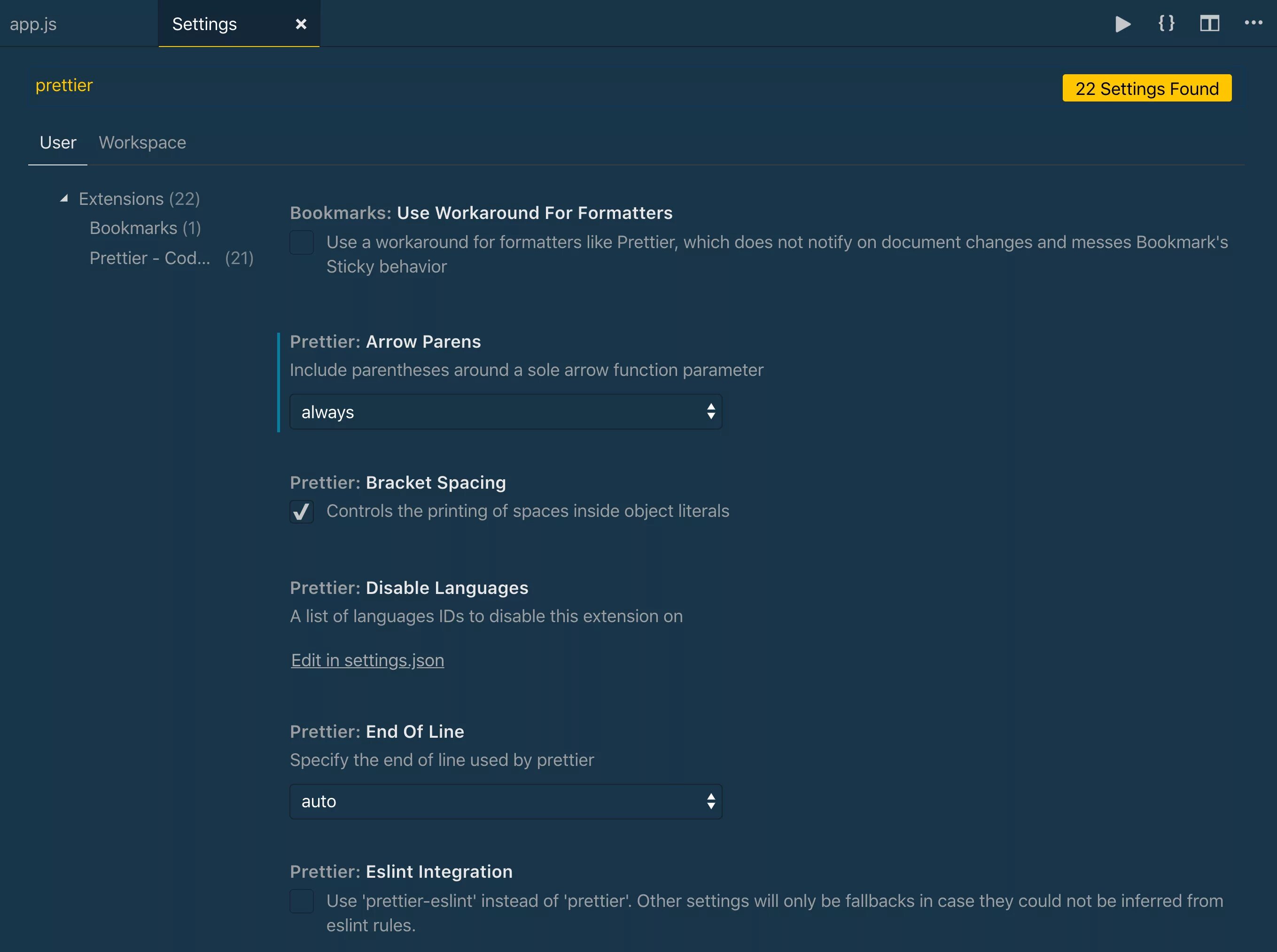The width and height of the screenshot is (1277, 952).
Task: Click the split editor icon
Action: tap(1209, 23)
